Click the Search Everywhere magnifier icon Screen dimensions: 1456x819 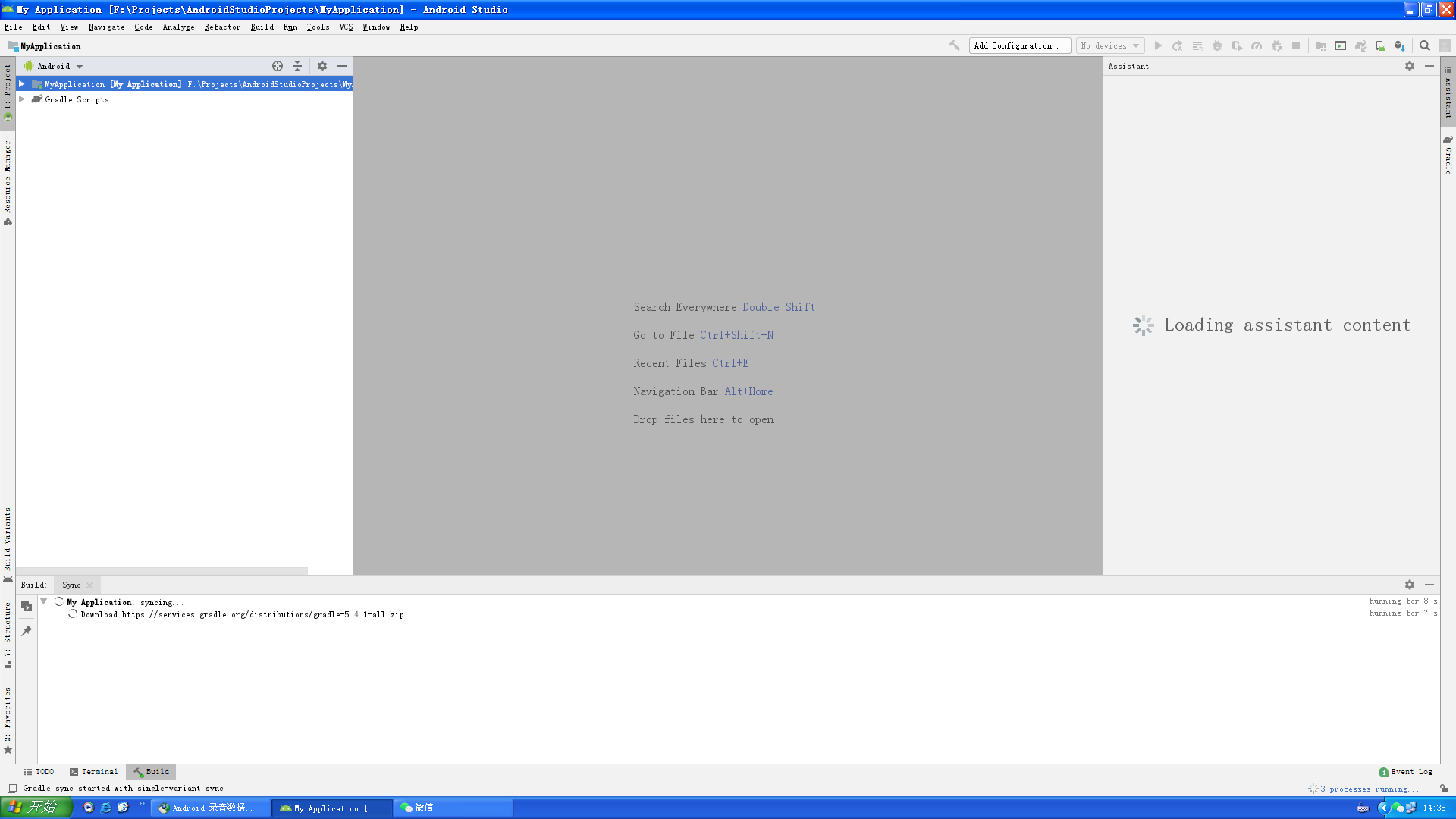click(x=1425, y=45)
